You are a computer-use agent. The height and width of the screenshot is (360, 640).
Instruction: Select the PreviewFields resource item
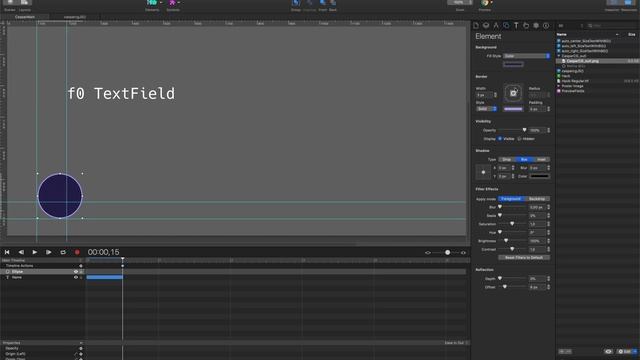tap(573, 91)
